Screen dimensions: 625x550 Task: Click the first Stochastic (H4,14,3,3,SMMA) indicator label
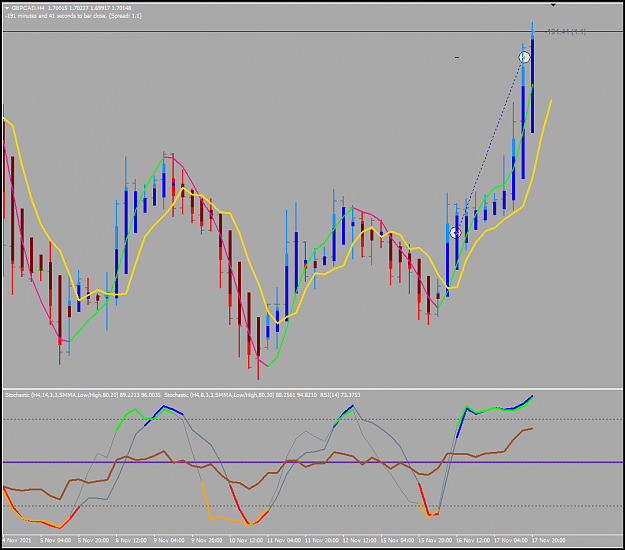tap(83, 395)
